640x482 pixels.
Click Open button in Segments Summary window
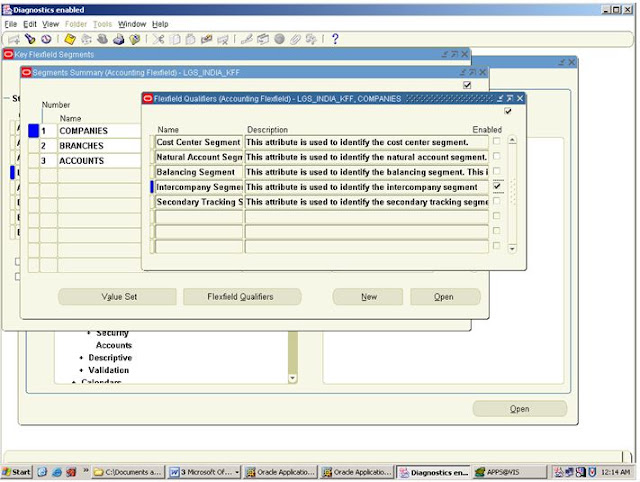pos(445,297)
